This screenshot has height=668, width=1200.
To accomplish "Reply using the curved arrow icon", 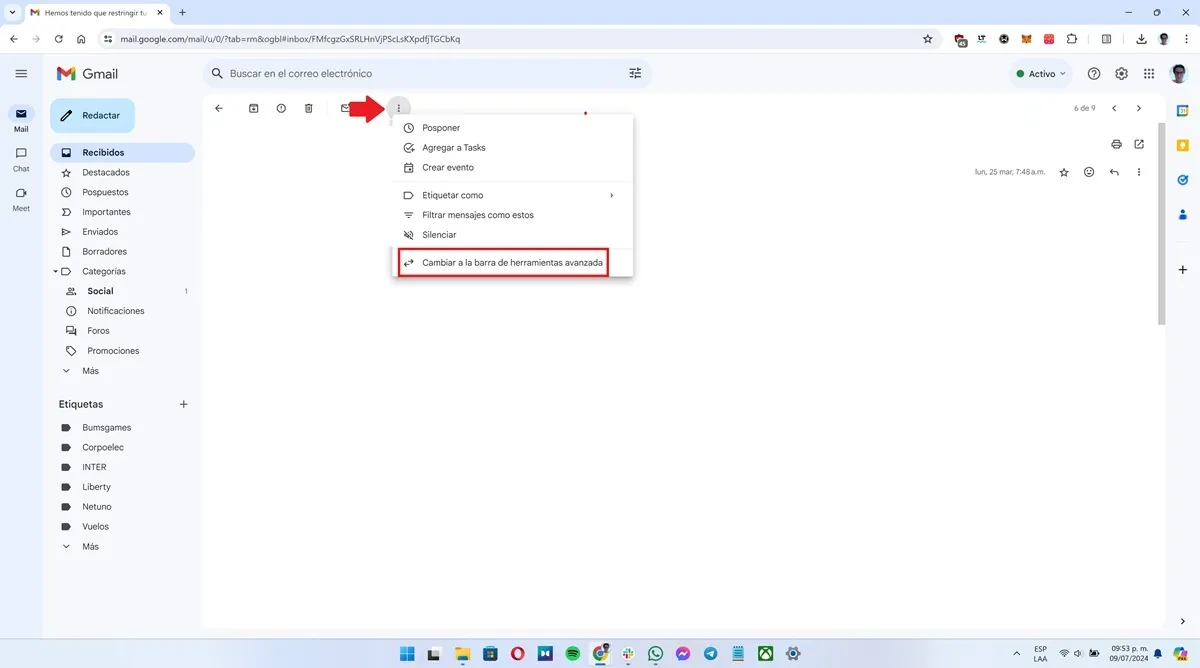I will 1113,171.
